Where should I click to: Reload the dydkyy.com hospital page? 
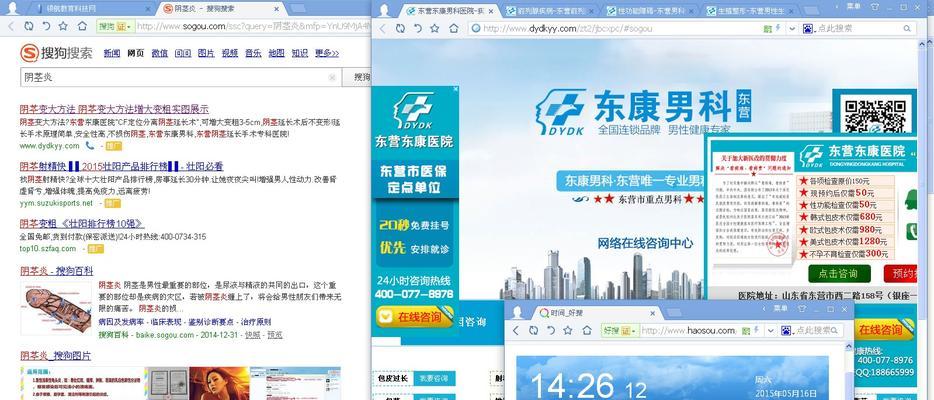coord(400,28)
